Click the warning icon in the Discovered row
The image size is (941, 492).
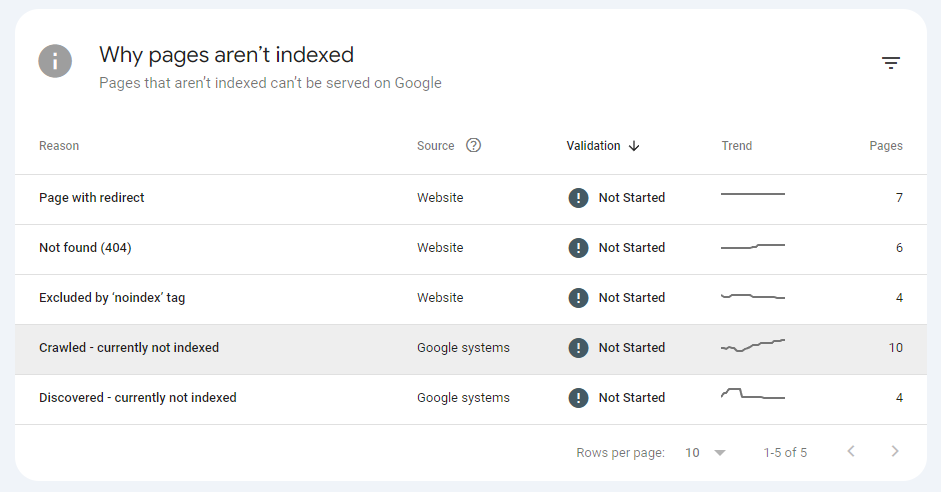coord(579,397)
